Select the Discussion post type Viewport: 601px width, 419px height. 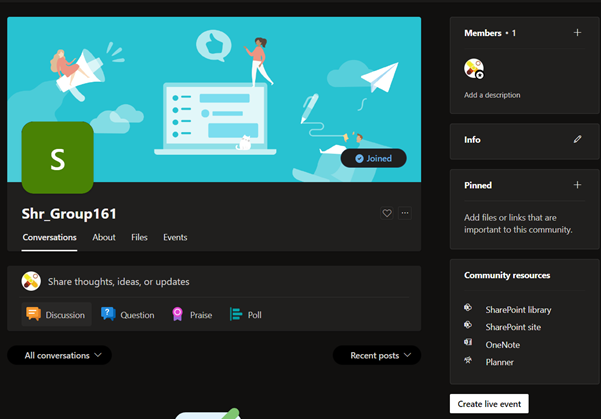56,314
